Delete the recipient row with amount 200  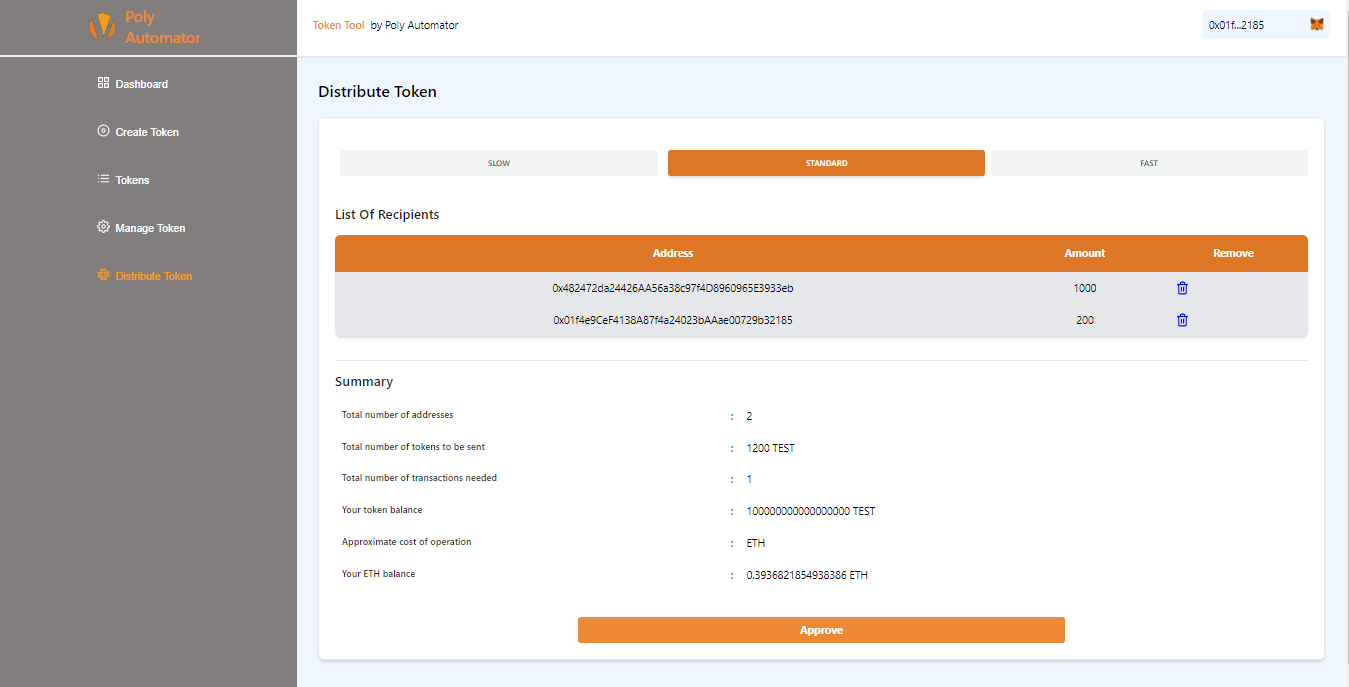coord(1182,320)
